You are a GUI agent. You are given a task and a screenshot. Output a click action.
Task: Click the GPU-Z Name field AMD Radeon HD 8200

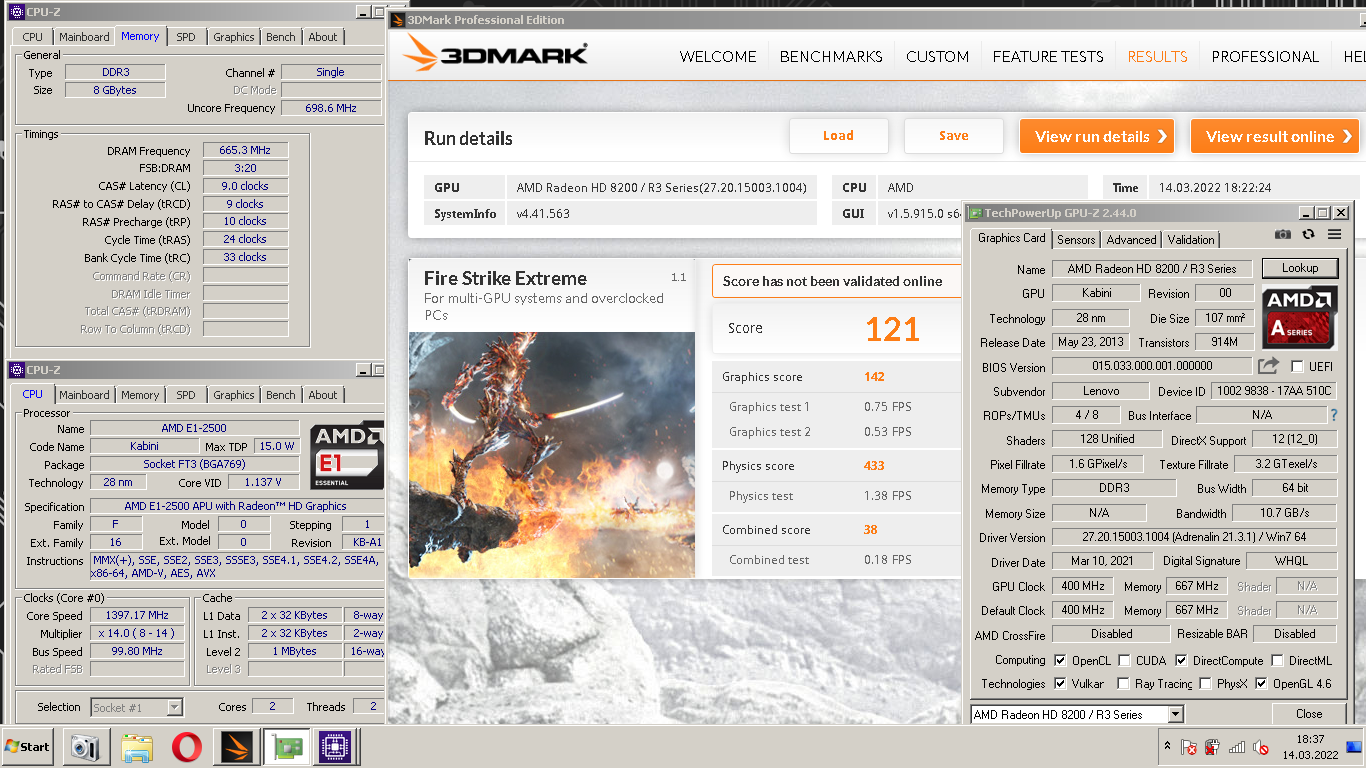(1151, 269)
